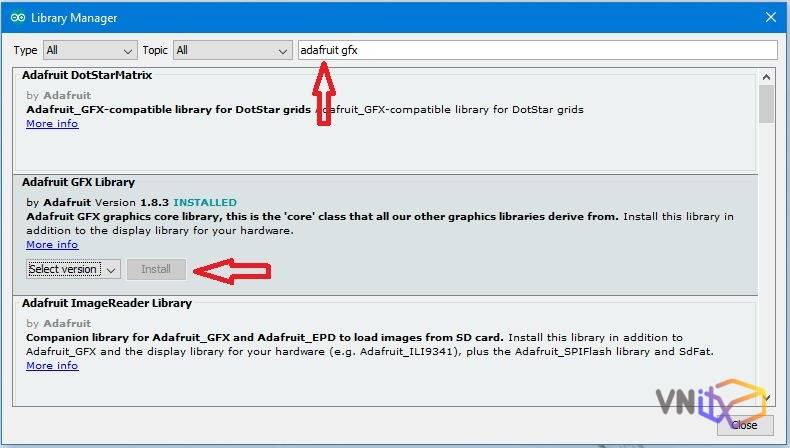Select the Adafruit DotStarMatrix library entry
Image resolution: width=790 pixels, height=448 pixels.
coord(87,76)
